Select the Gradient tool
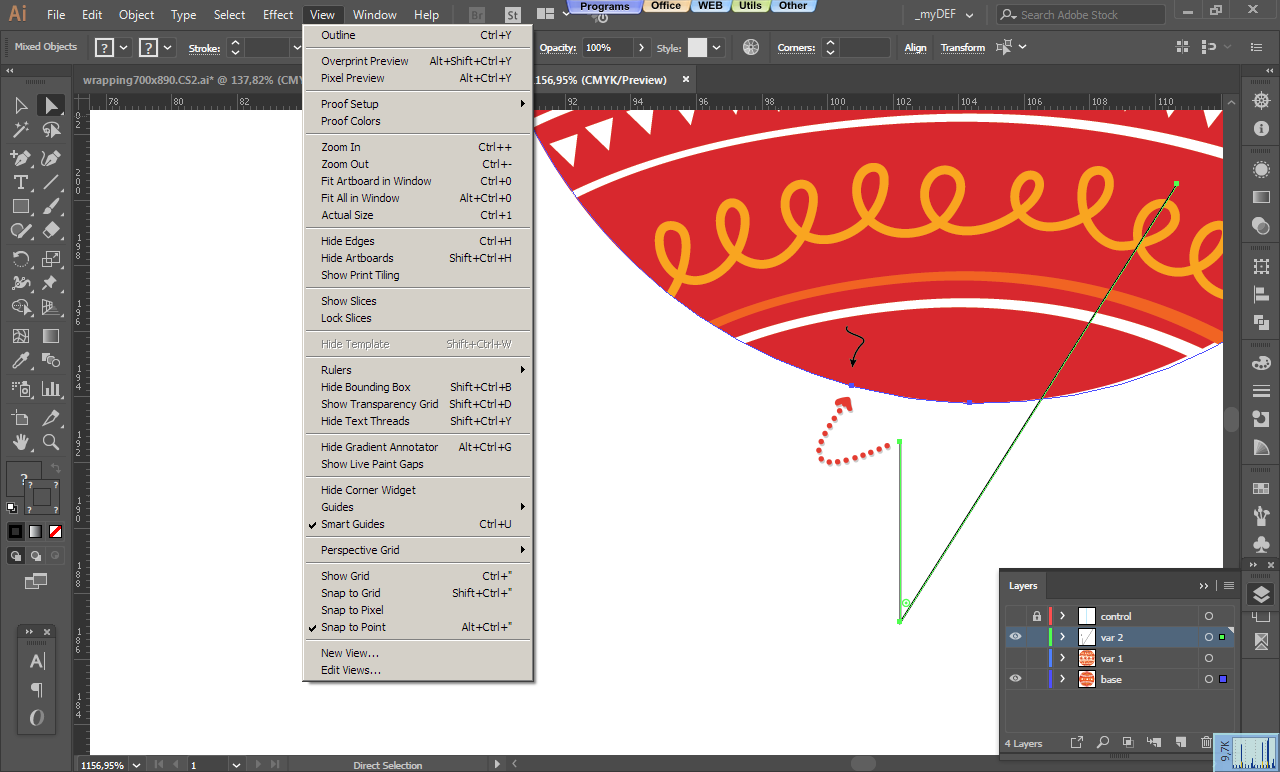 click(51, 337)
